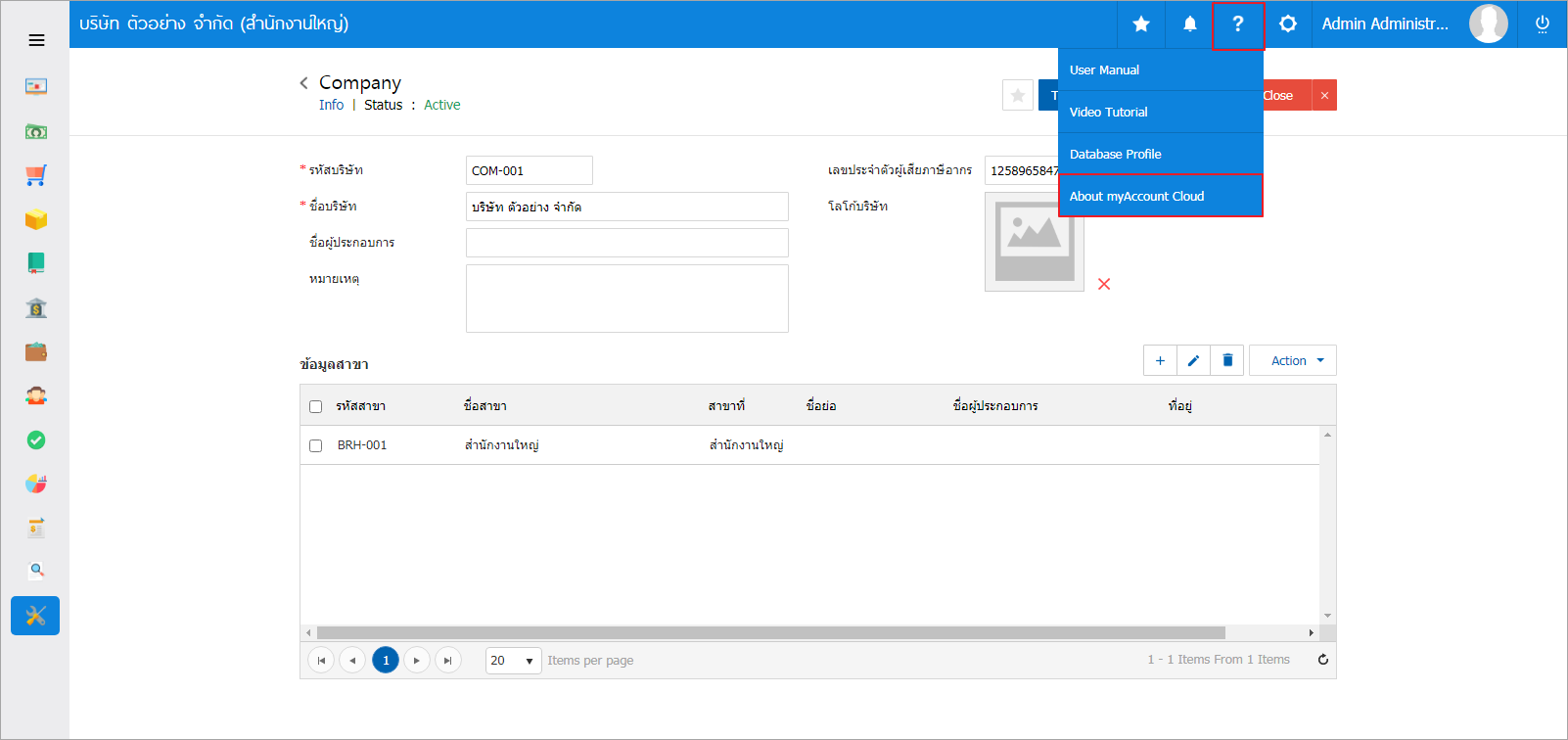
Task: Open the document with arrow module
Action: tap(36, 528)
